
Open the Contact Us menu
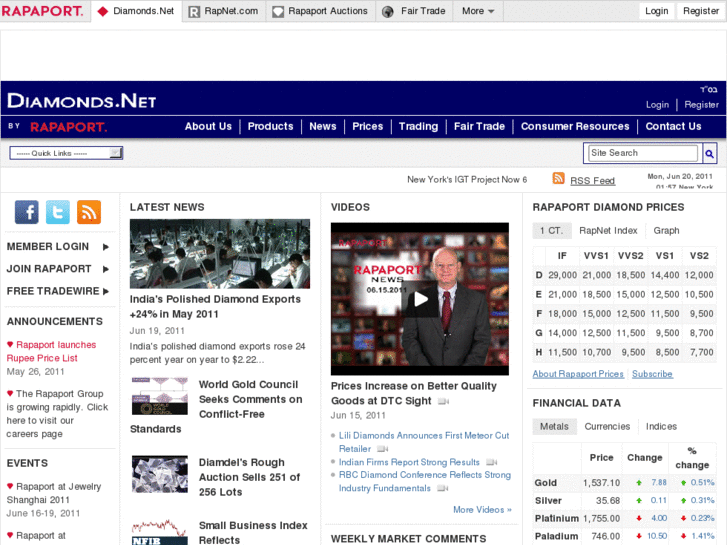point(673,126)
